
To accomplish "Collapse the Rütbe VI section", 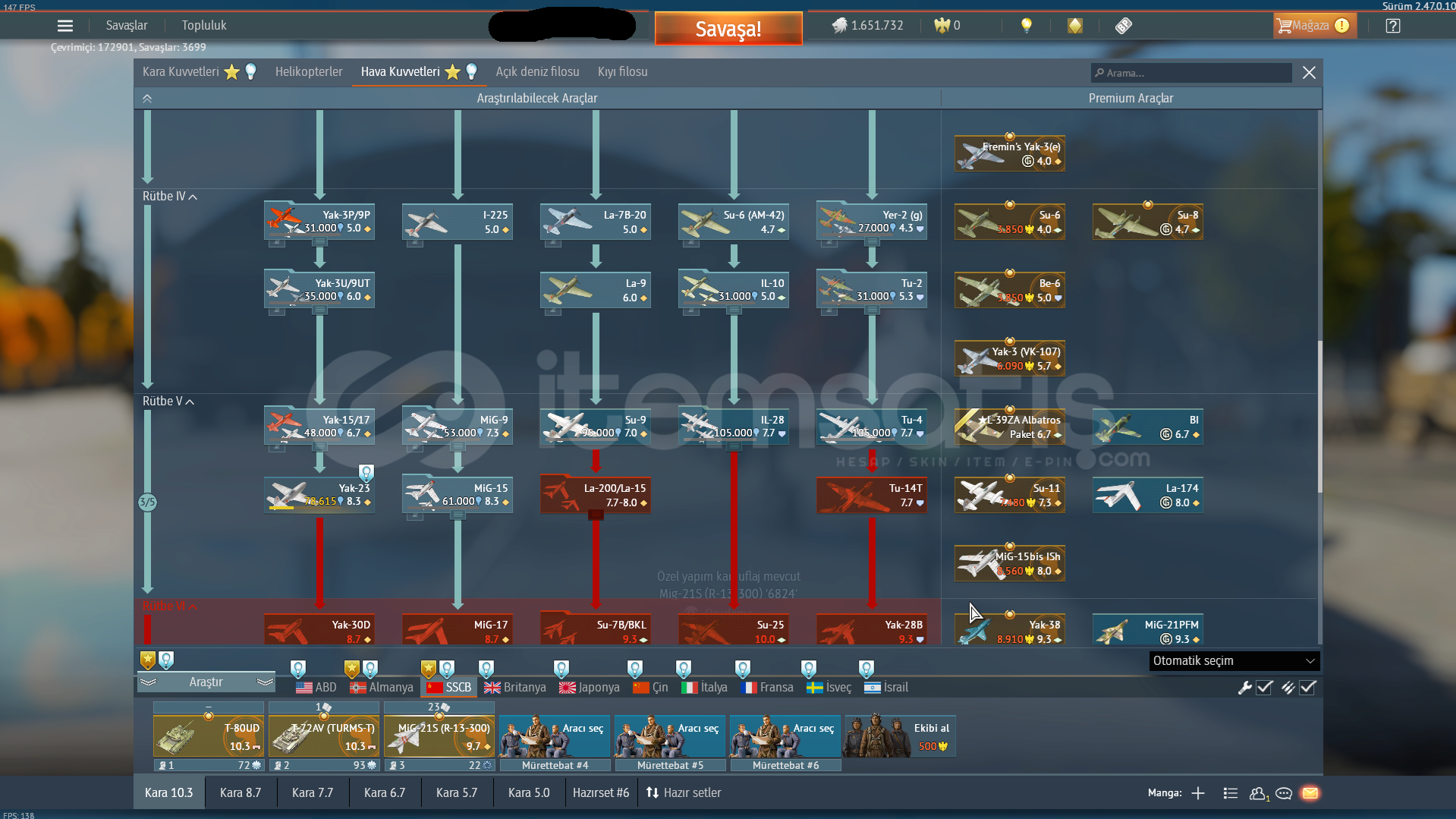I will (x=170, y=606).
